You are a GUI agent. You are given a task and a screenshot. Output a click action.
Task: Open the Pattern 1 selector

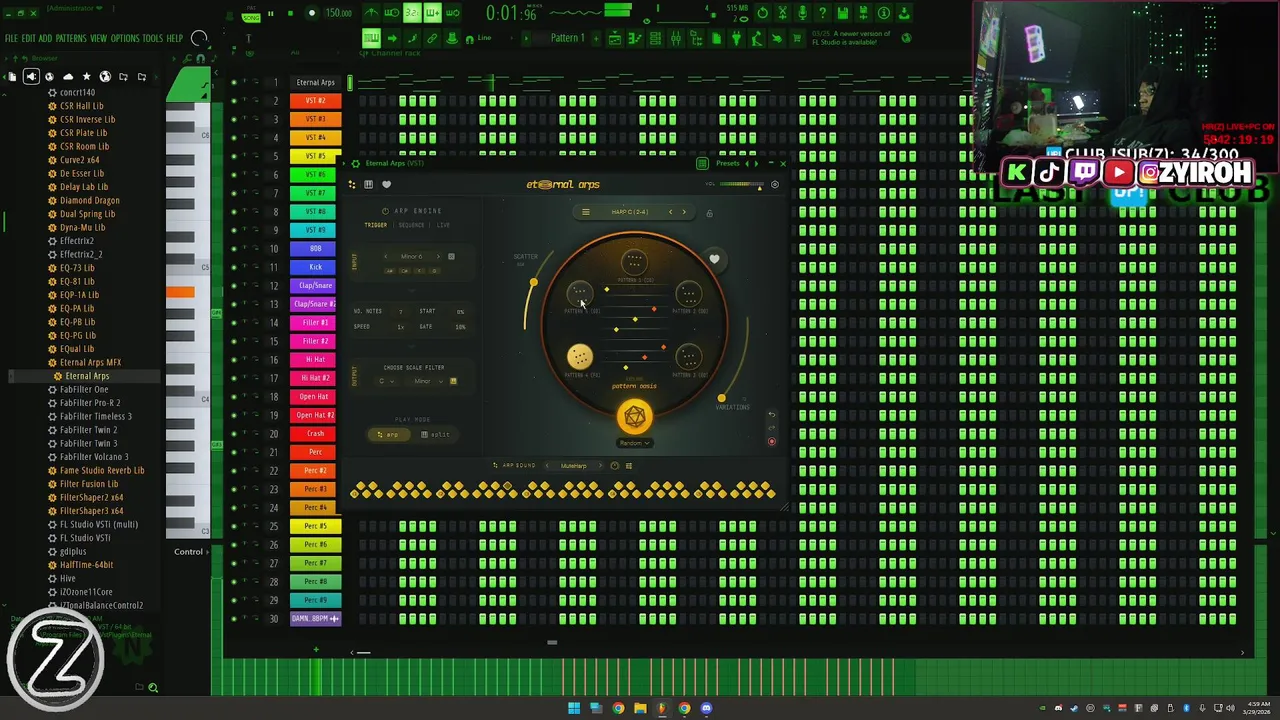(568, 38)
